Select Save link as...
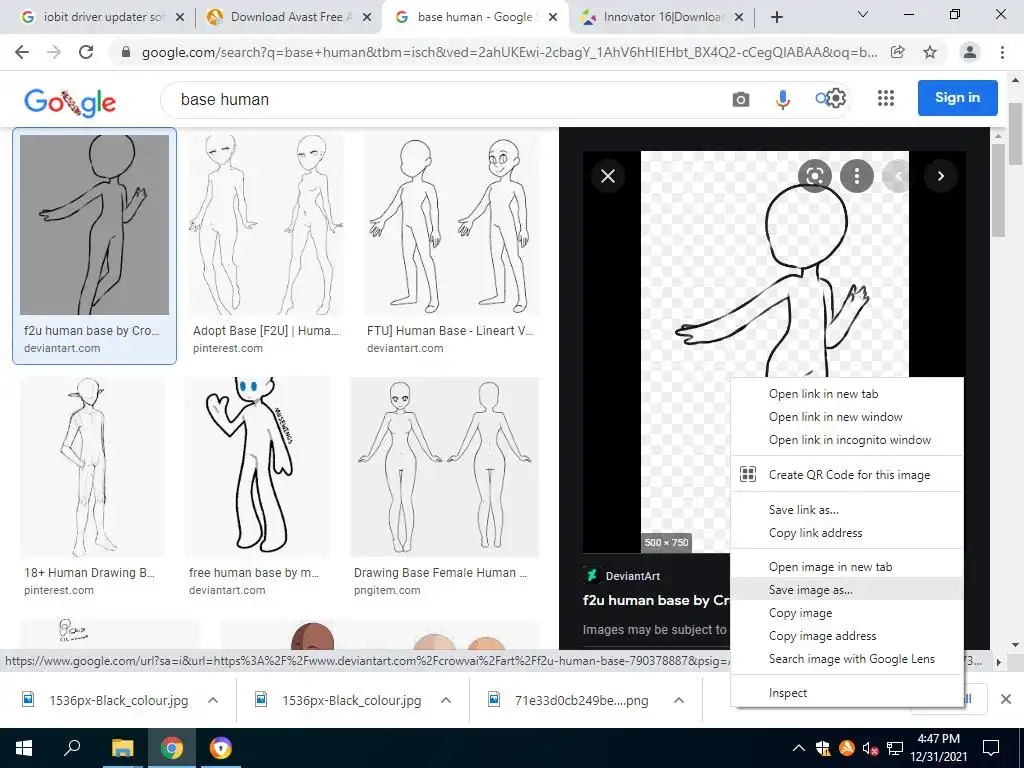Image resolution: width=1024 pixels, height=768 pixels. [847, 509]
